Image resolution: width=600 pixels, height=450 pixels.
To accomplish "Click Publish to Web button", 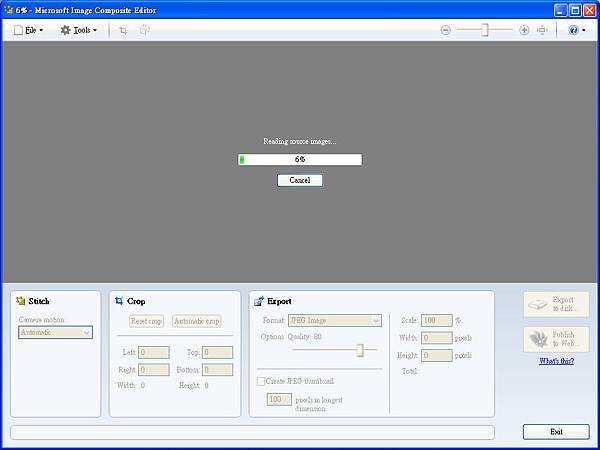I will [x=556, y=339].
